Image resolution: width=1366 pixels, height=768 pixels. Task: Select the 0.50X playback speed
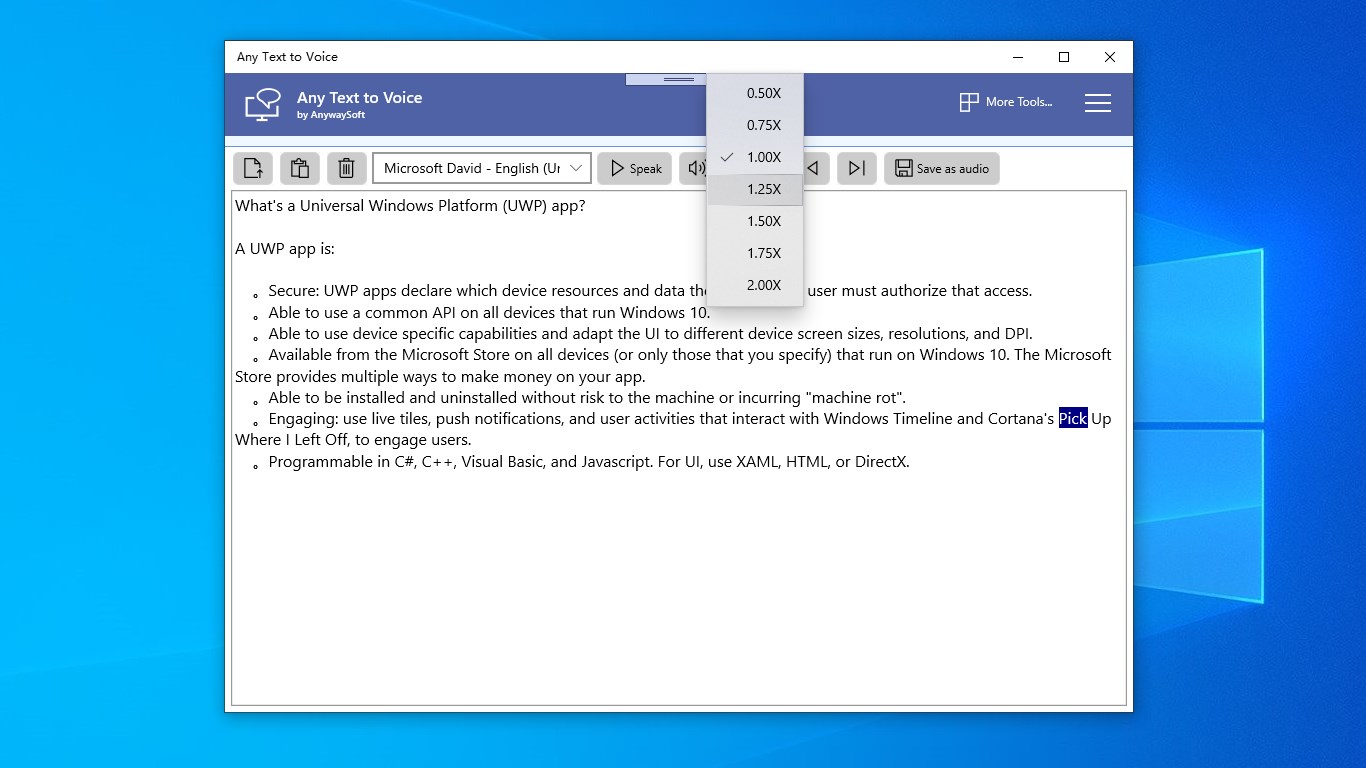coord(763,93)
